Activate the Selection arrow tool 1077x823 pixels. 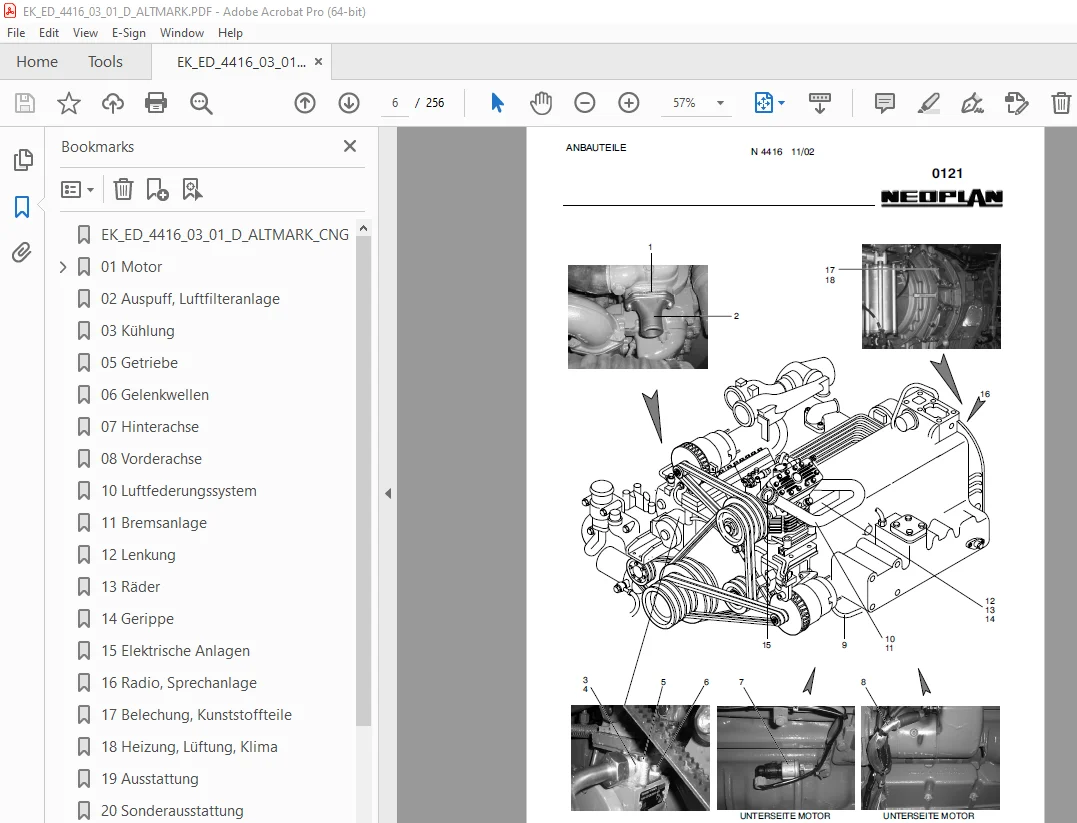(x=497, y=103)
